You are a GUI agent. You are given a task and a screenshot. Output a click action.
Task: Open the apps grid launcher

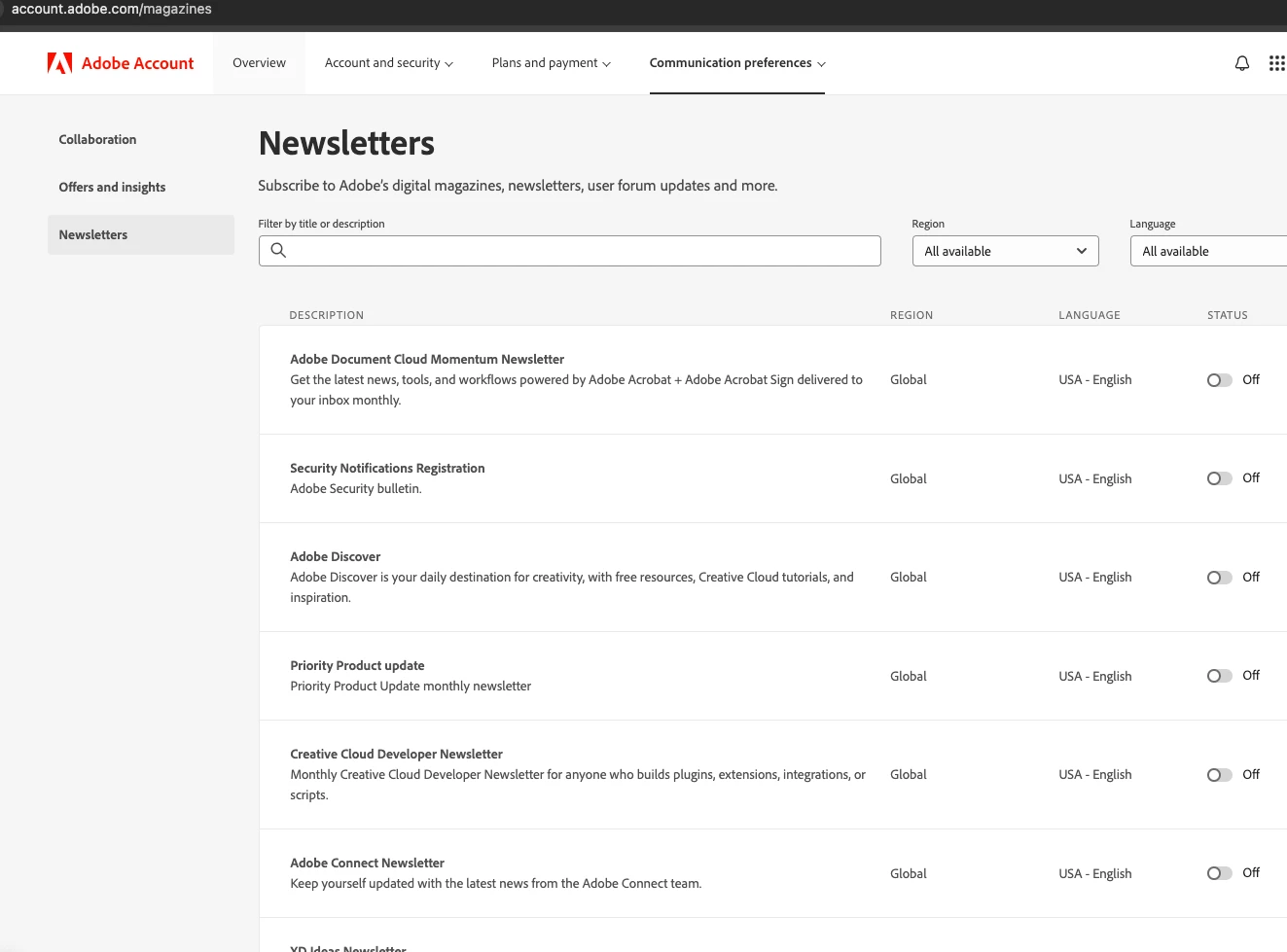[1277, 63]
